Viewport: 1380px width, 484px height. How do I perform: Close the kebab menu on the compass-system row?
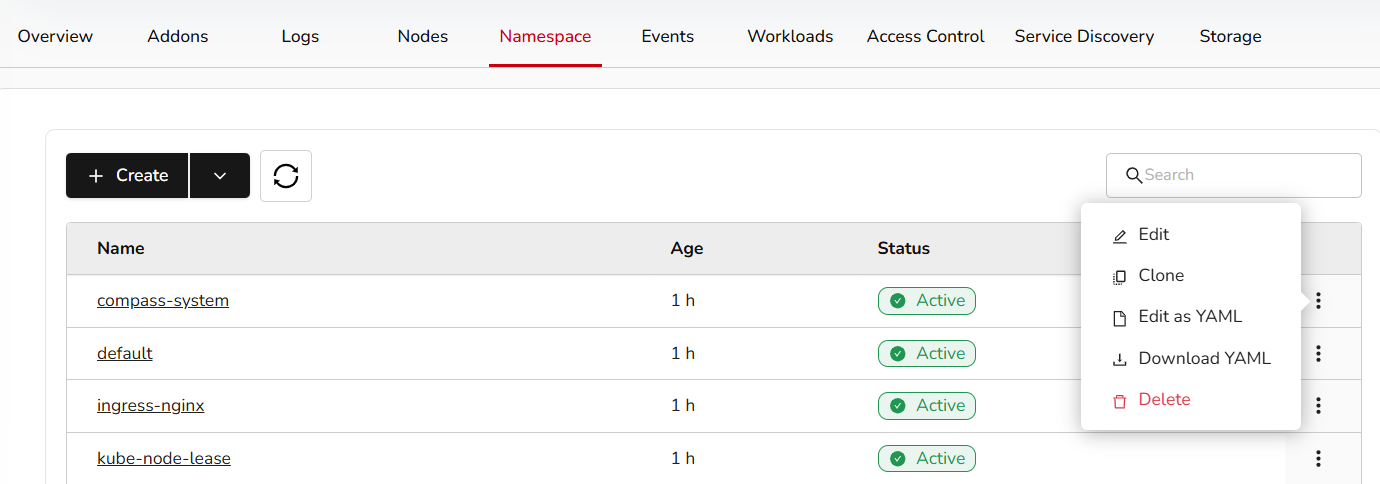coord(1318,300)
